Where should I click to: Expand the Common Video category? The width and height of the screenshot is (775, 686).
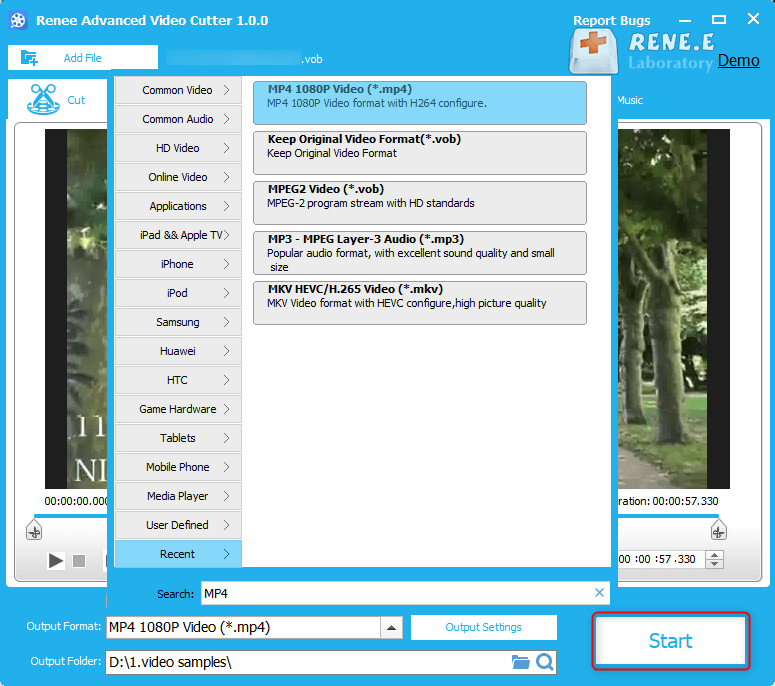pyautogui.click(x=179, y=90)
